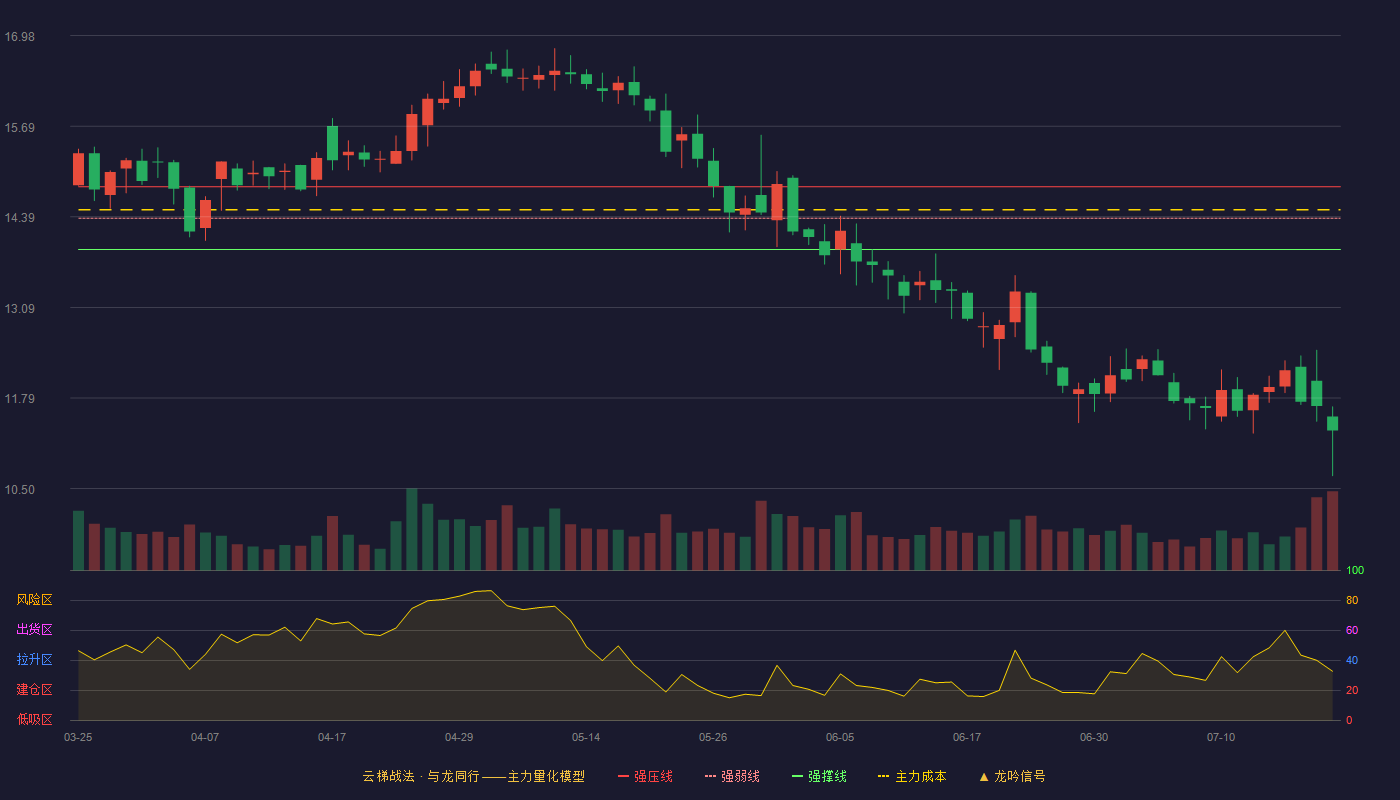This screenshot has width=1400, height=800.
Task: Toggle the 强撑线 legend entry
Action: [819, 776]
